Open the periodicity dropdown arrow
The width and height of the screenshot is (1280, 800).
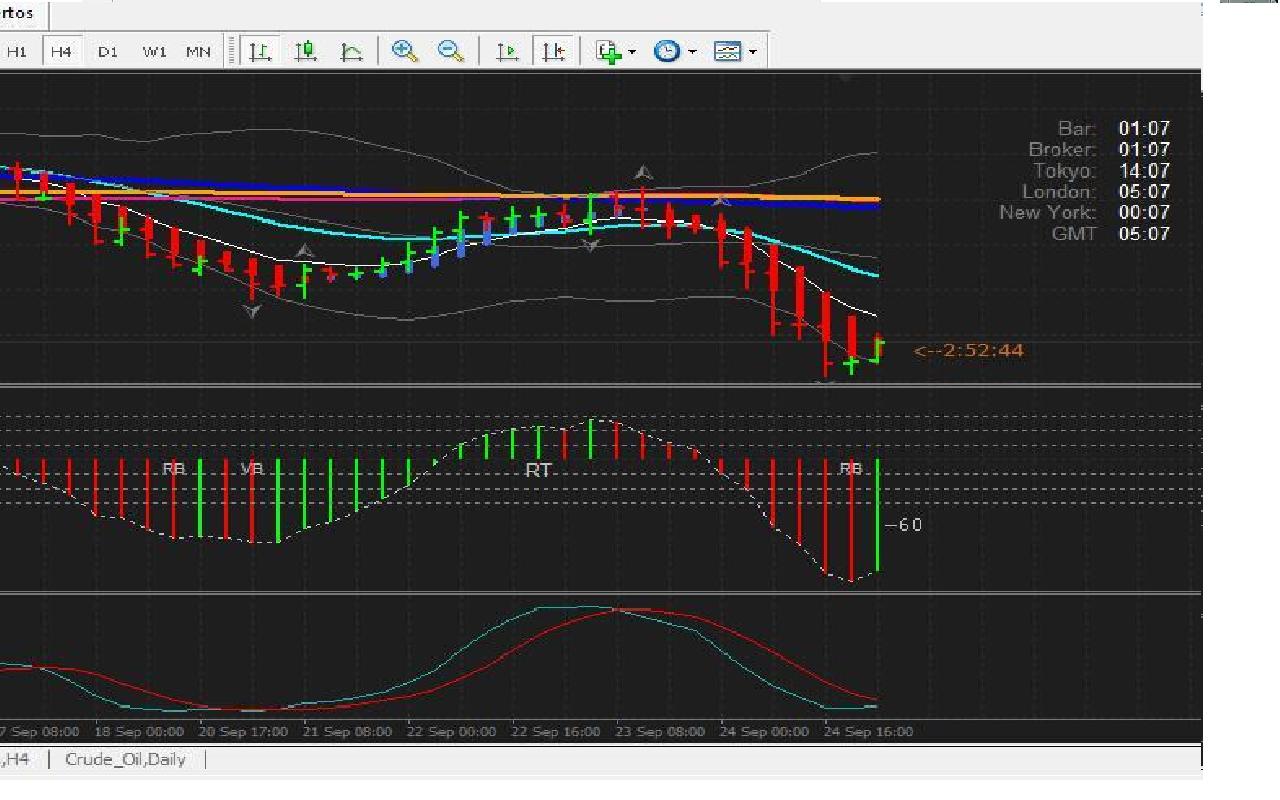click(x=692, y=52)
